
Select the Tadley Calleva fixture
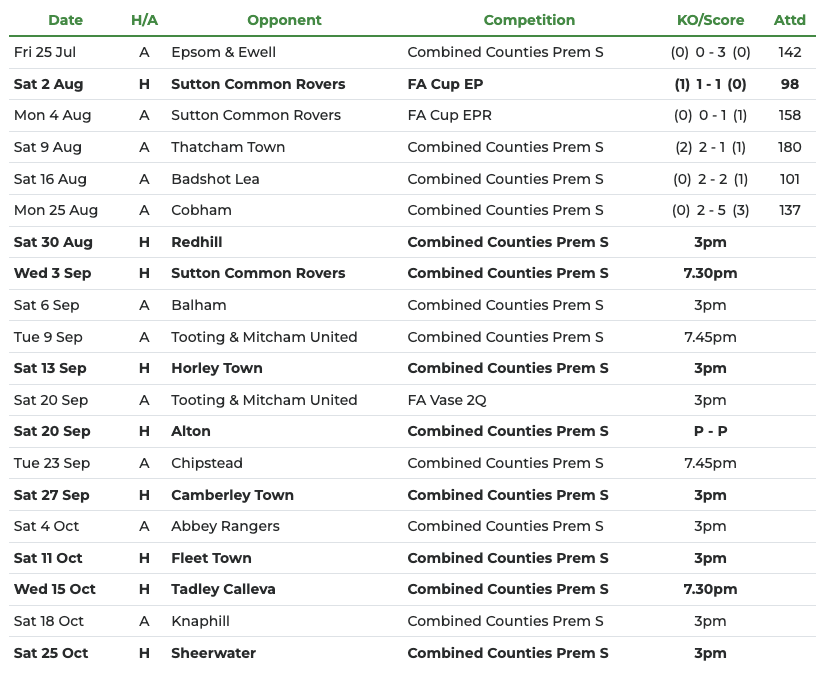pos(223,589)
